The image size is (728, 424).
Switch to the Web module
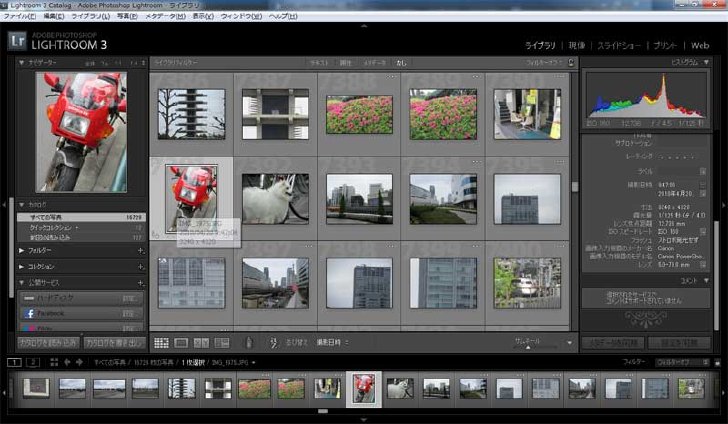coord(700,46)
